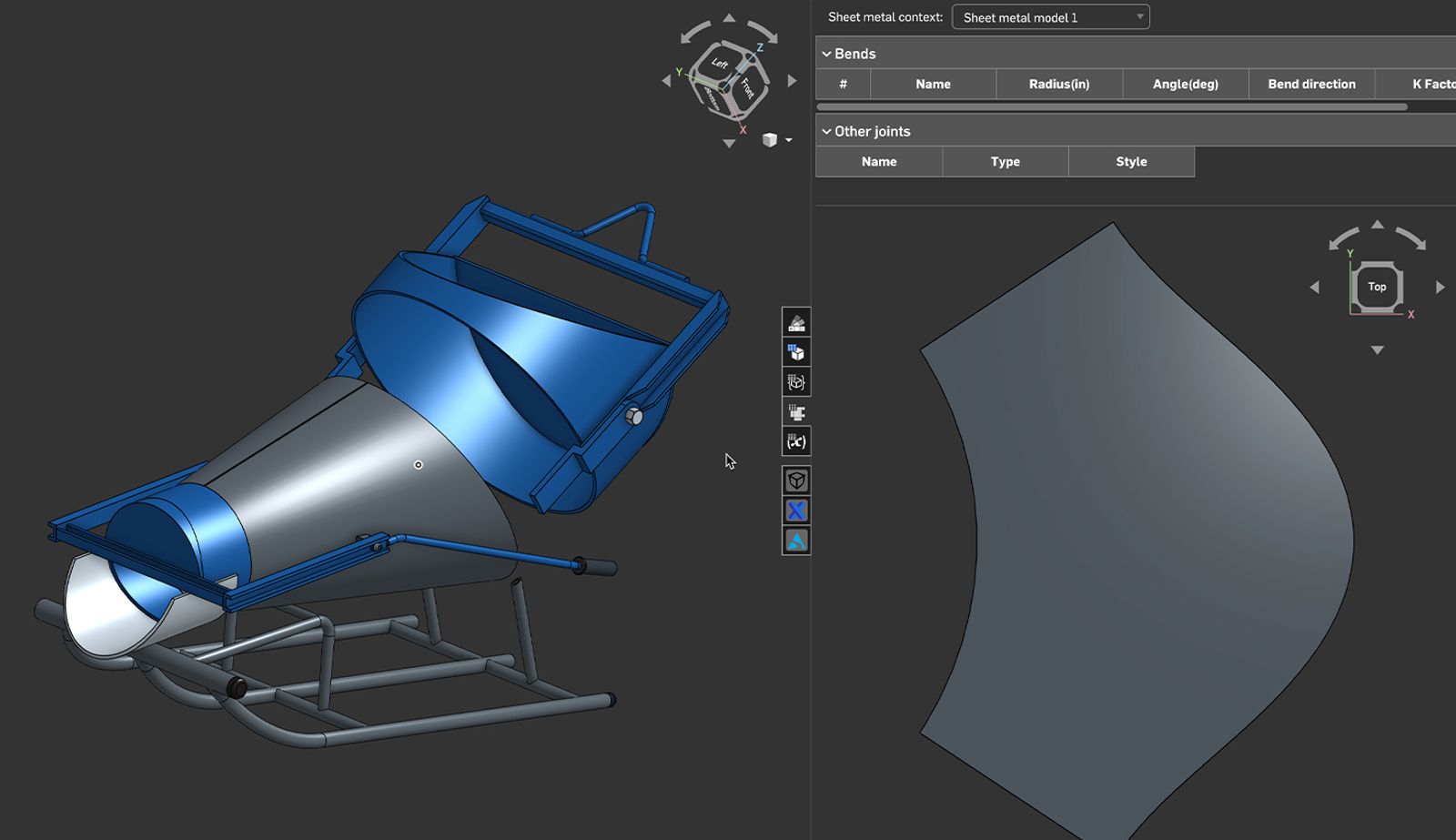
Task: Click the blue triangle icon below the X icon
Action: [795, 541]
